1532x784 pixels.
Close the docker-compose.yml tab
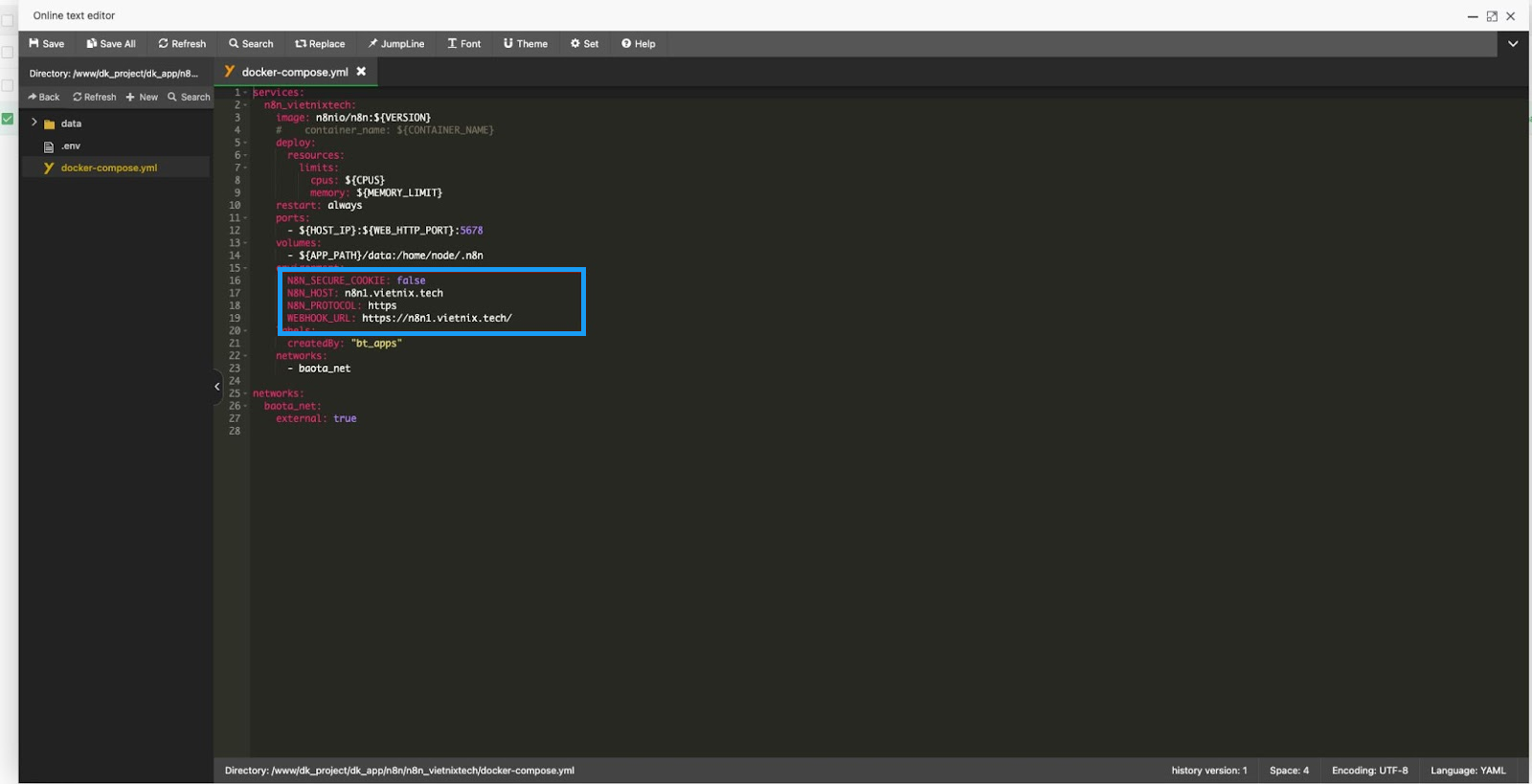point(361,72)
